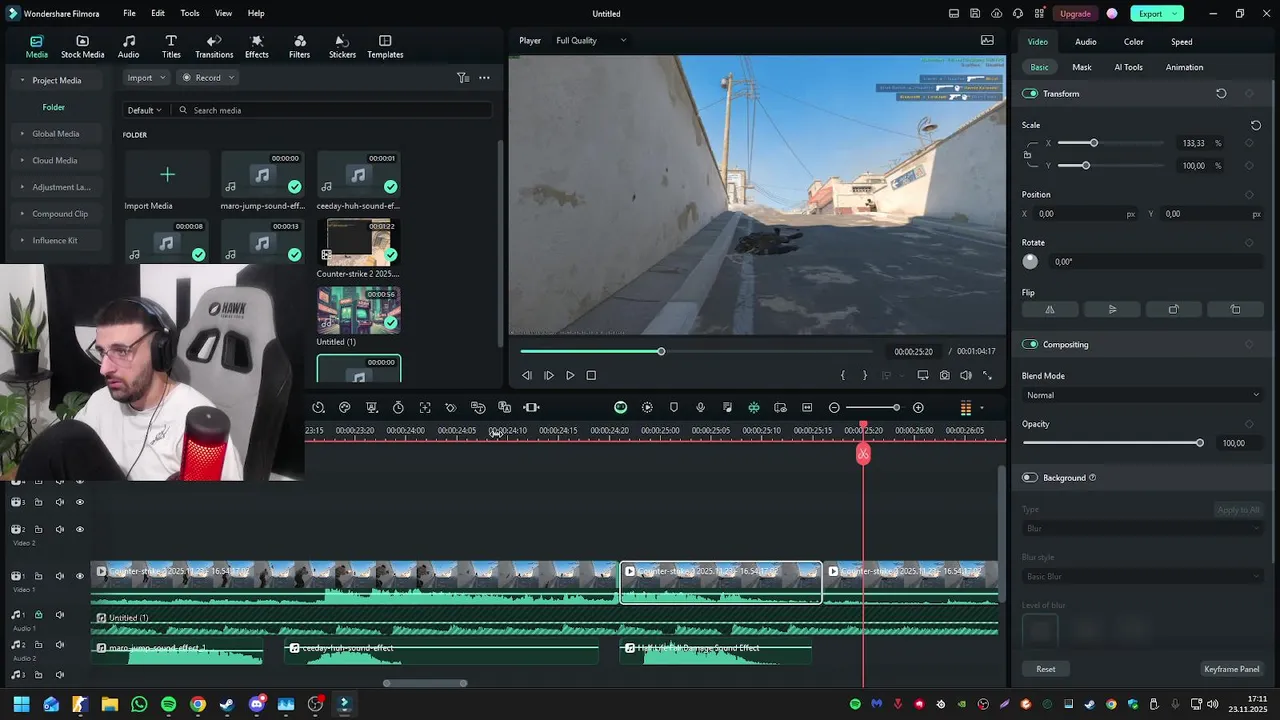Open the Full Quality dropdown
This screenshot has width=1280, height=720.
591,40
